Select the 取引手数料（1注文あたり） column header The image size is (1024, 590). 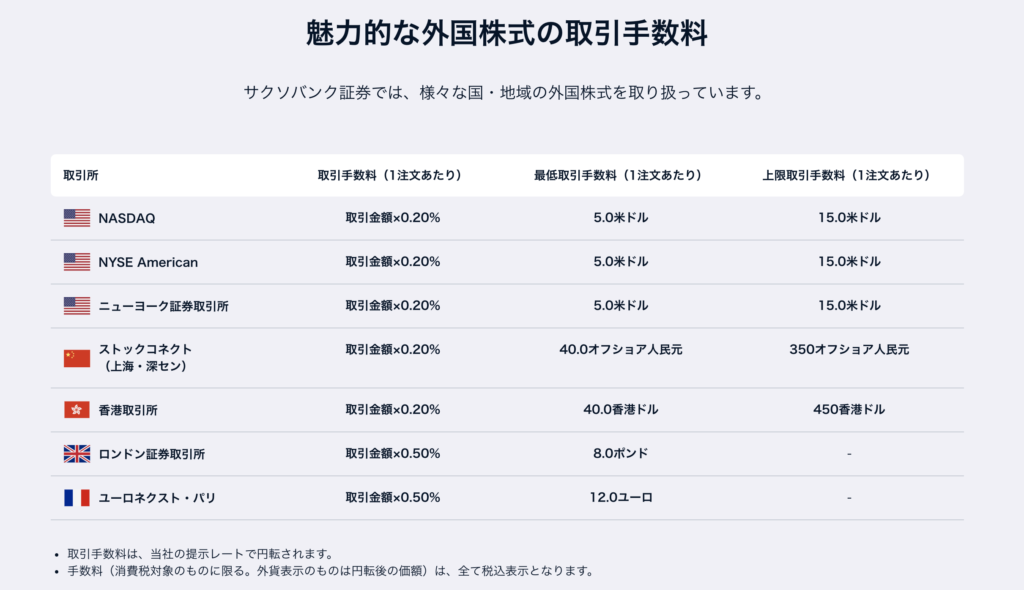[x=390, y=175]
